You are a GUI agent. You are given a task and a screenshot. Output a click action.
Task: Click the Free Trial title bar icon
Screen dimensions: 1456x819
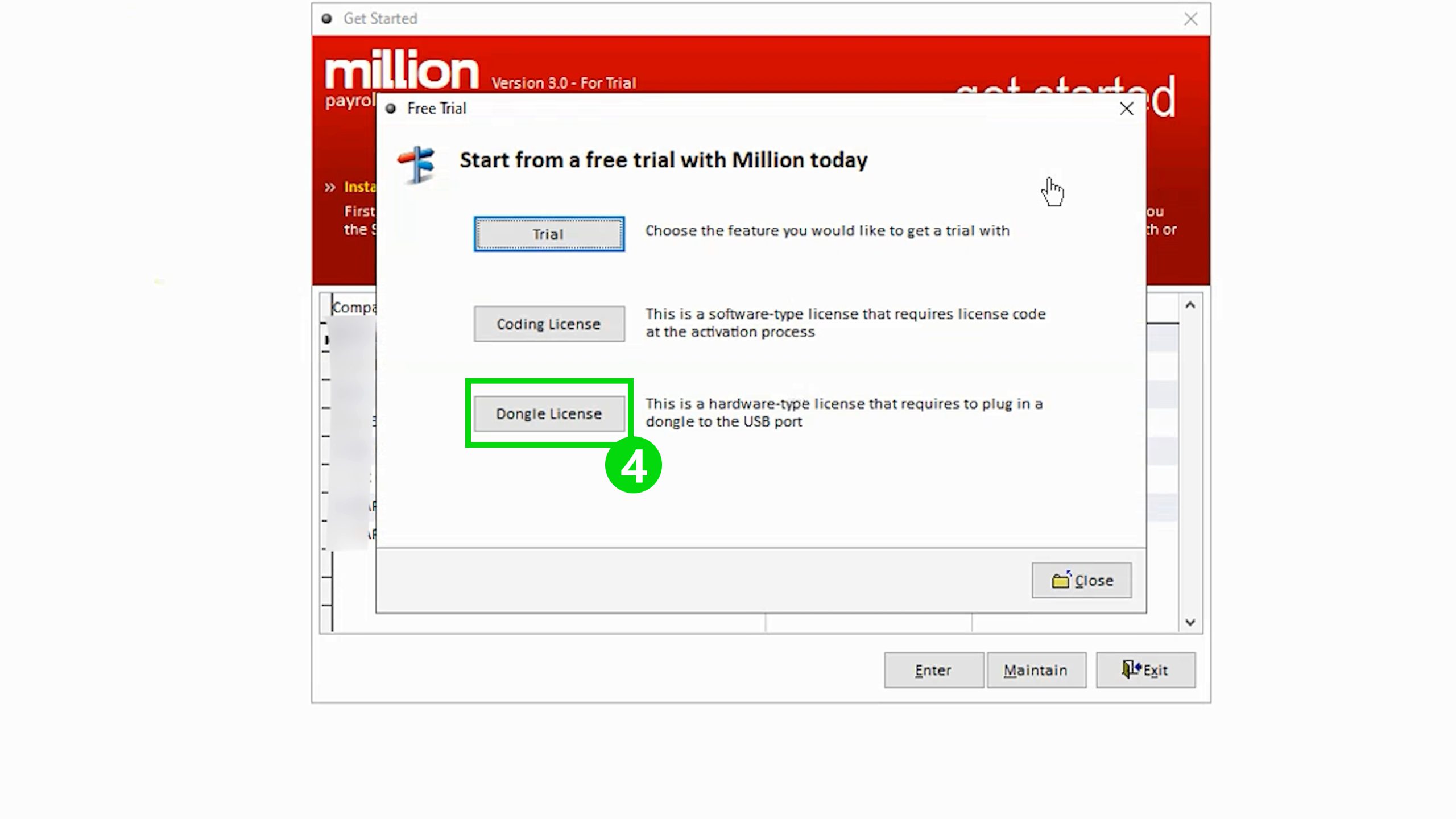(x=391, y=109)
